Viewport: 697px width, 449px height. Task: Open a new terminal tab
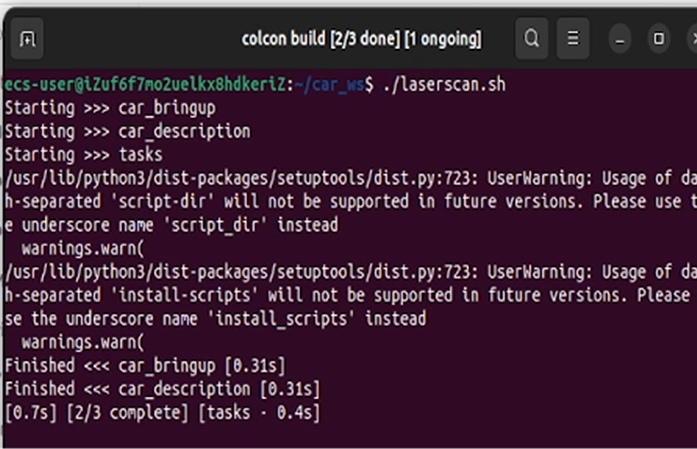27,39
